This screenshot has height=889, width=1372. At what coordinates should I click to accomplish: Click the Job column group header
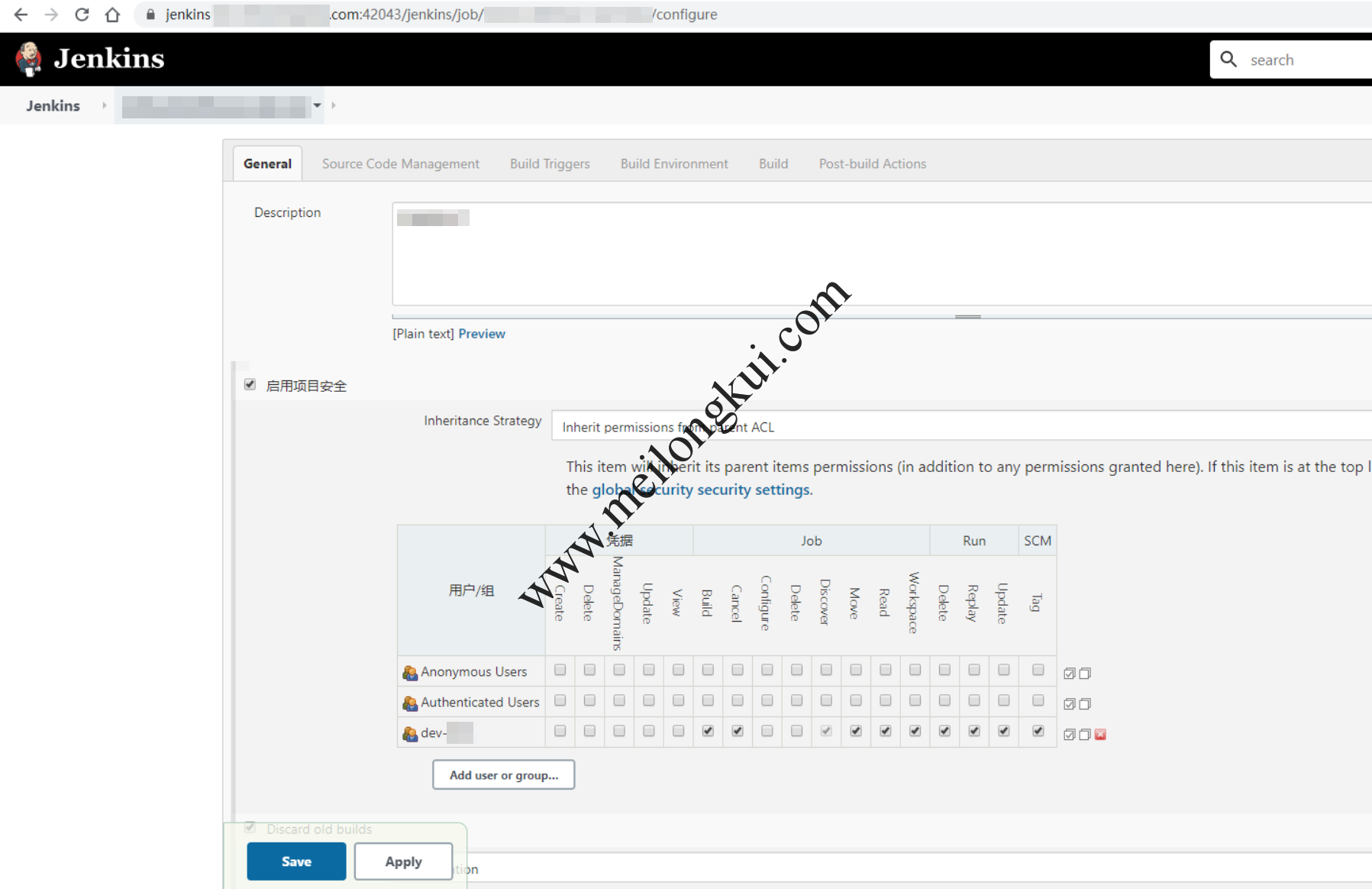811,541
